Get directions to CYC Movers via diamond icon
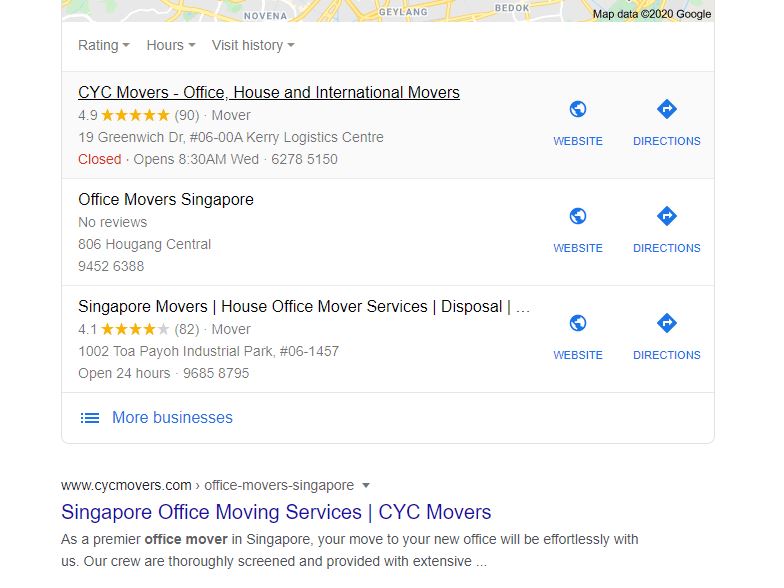 pyautogui.click(x=666, y=109)
